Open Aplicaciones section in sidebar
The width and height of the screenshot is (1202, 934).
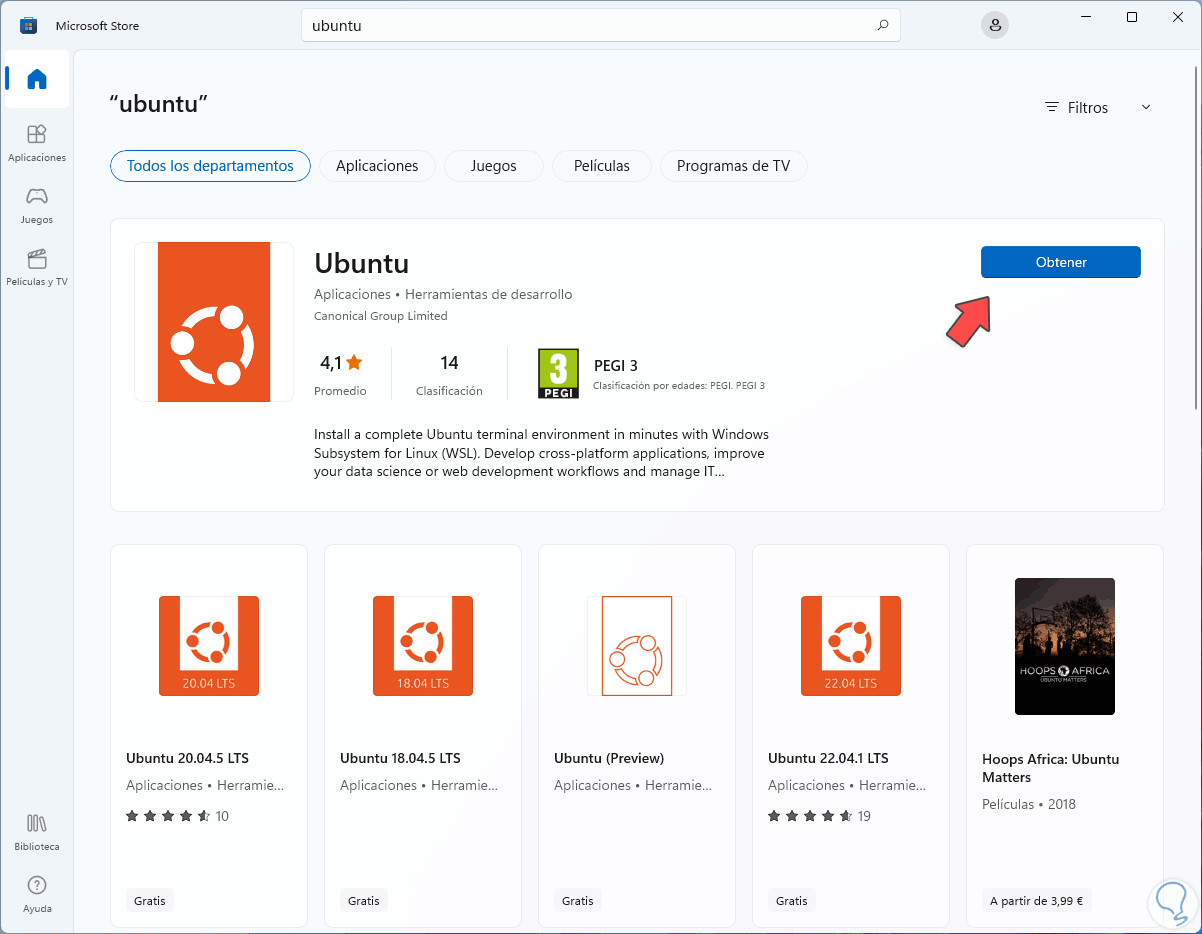pos(37,143)
